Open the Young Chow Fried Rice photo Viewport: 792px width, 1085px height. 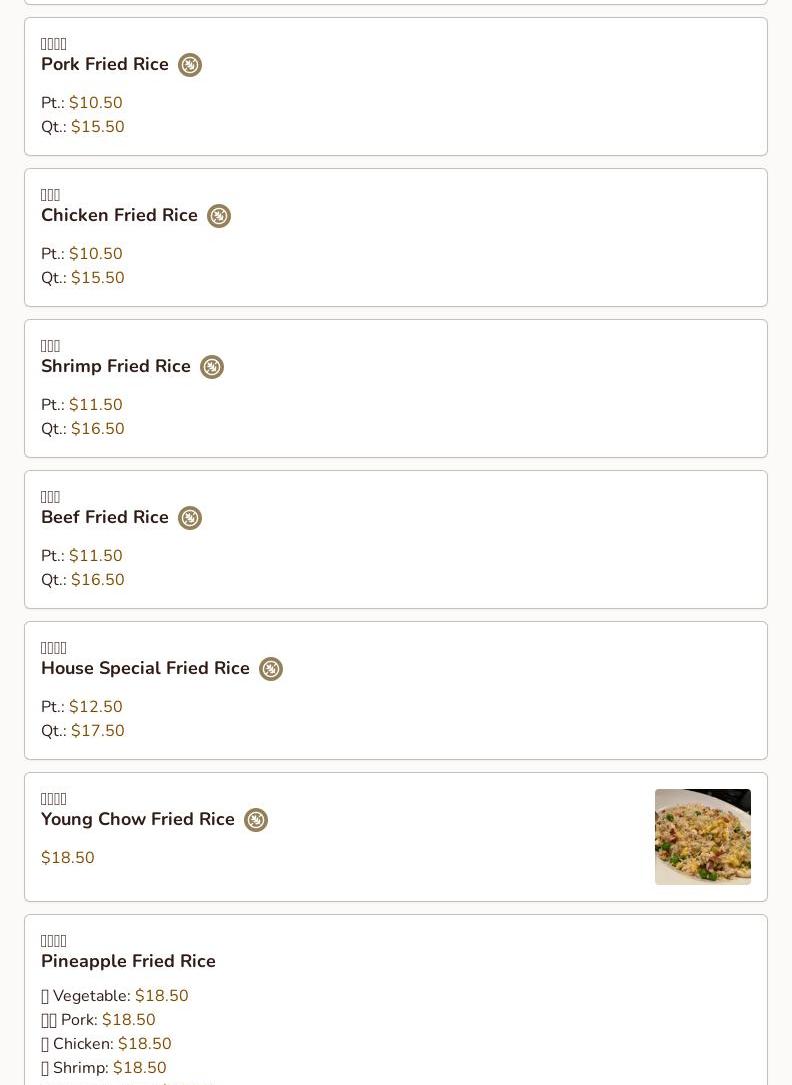(x=702, y=837)
